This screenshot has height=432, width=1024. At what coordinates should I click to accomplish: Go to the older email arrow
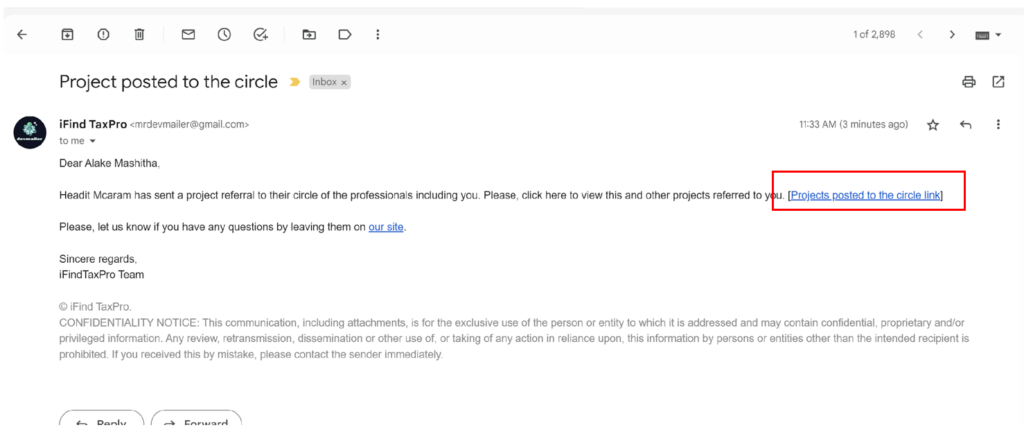(x=952, y=34)
